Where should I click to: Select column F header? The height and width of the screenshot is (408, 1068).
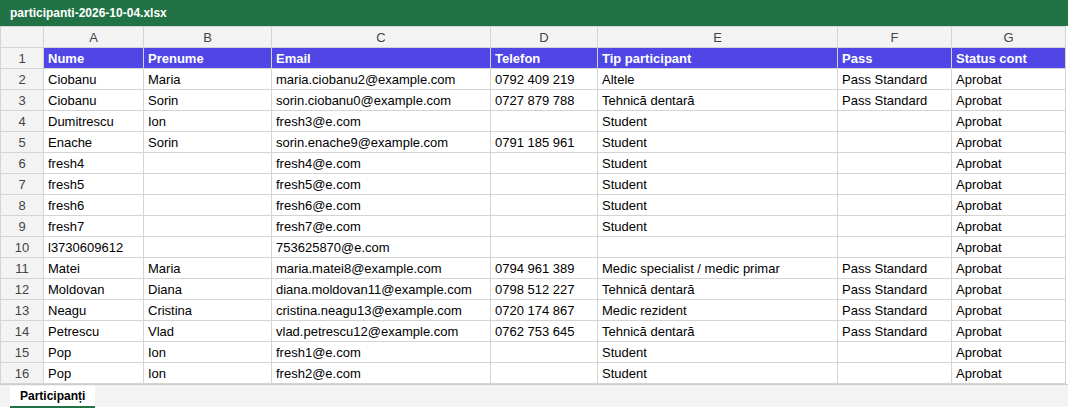coord(894,37)
